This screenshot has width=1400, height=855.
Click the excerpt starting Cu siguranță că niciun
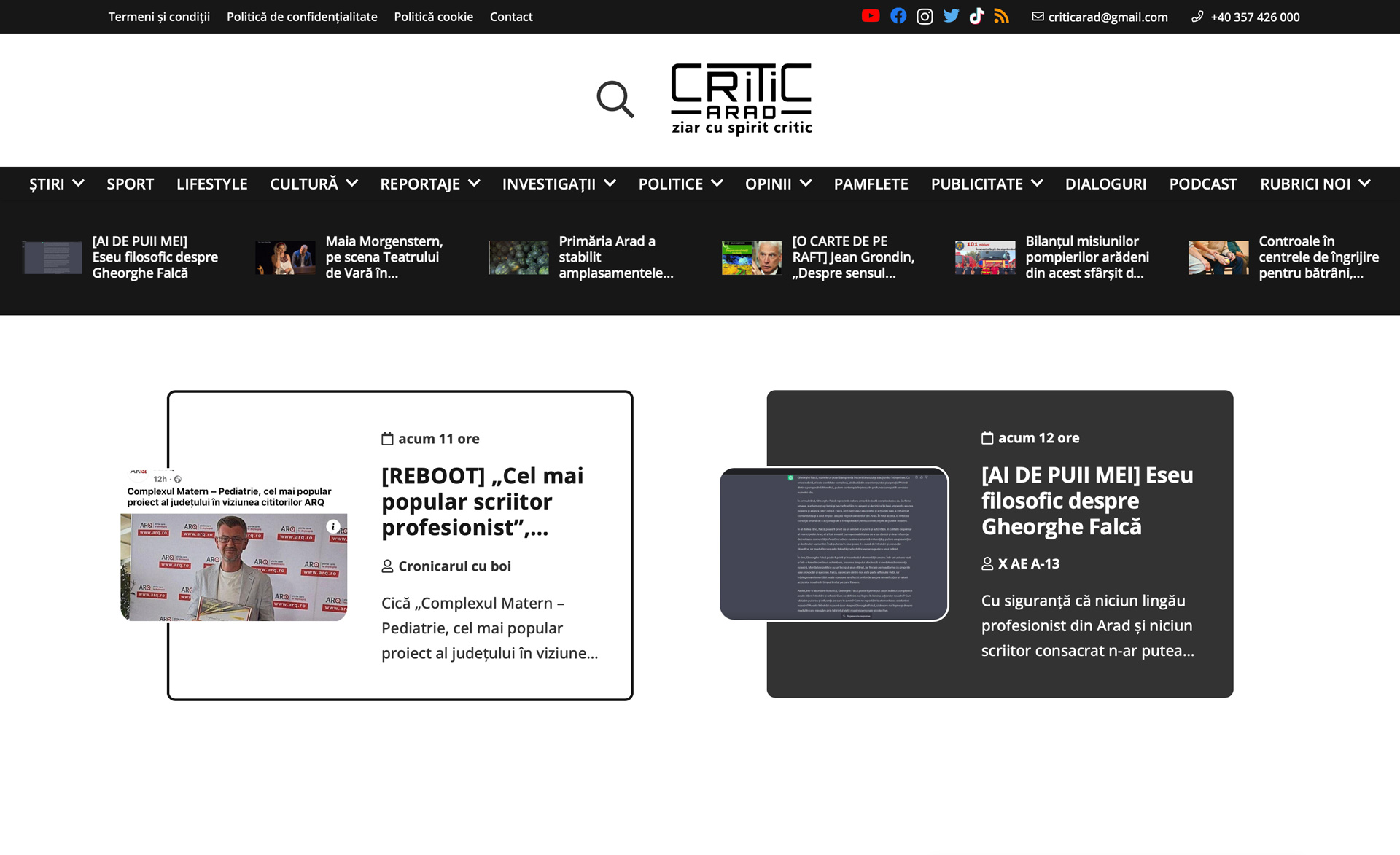coord(1087,625)
